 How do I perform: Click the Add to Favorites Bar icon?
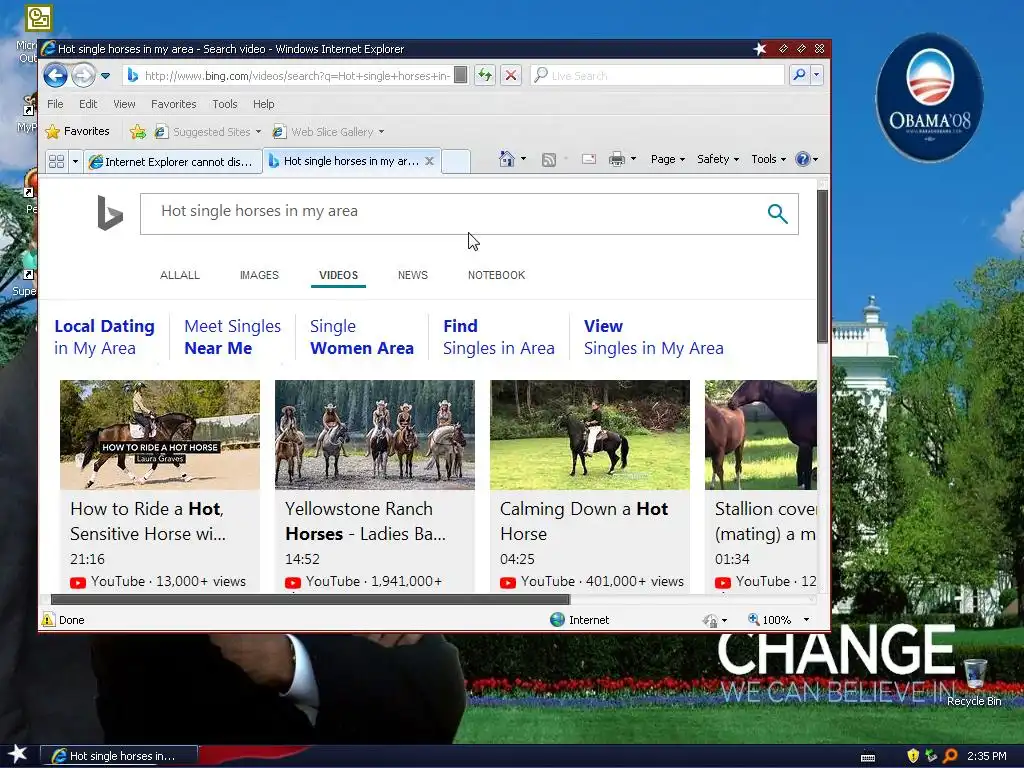[x=138, y=132]
